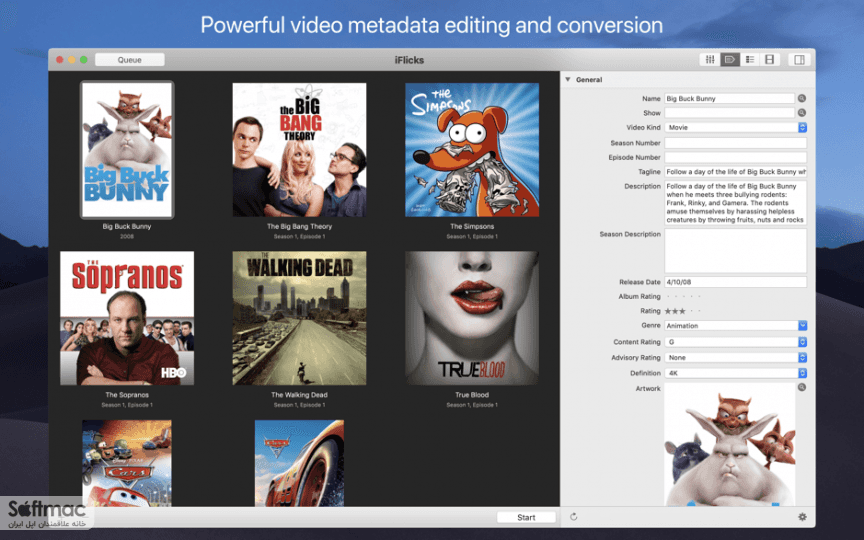This screenshot has height=540, width=864.
Task: Select the metadata tag toolbar tab
Action: pos(730,60)
